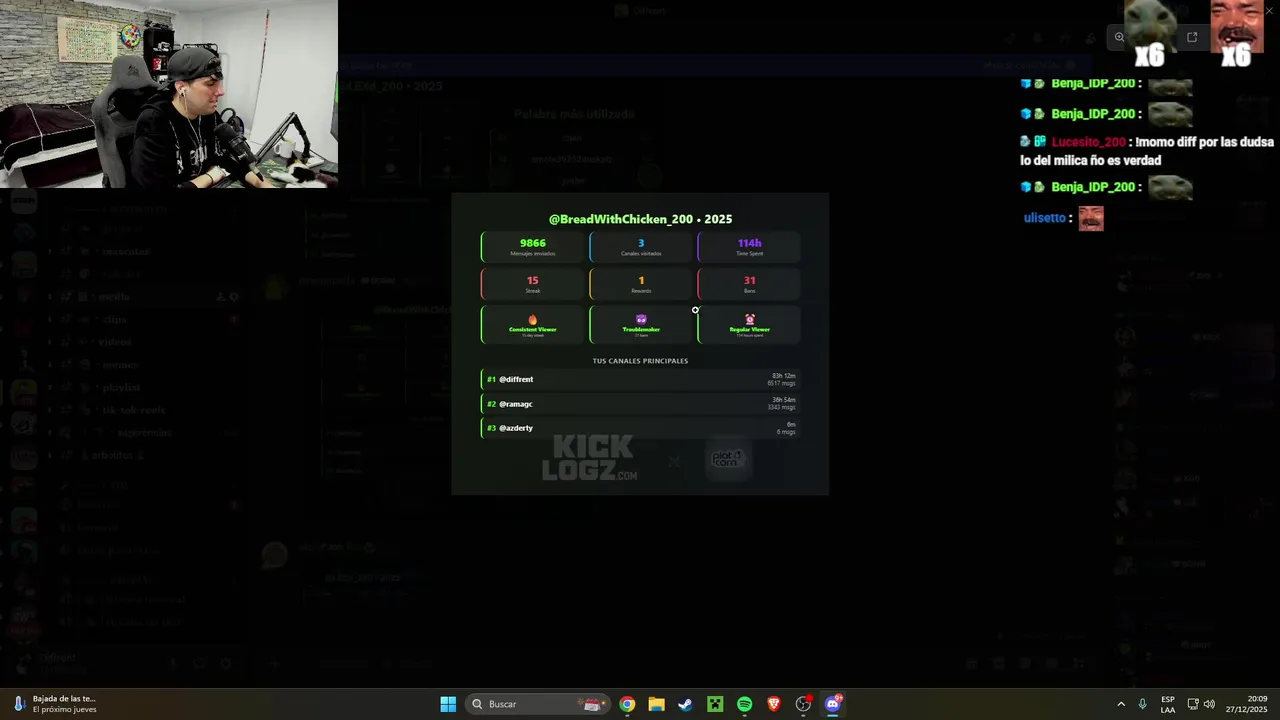This screenshot has width=1280, height=720.
Task: Click the microphone tray icon
Action: (x=1142, y=704)
